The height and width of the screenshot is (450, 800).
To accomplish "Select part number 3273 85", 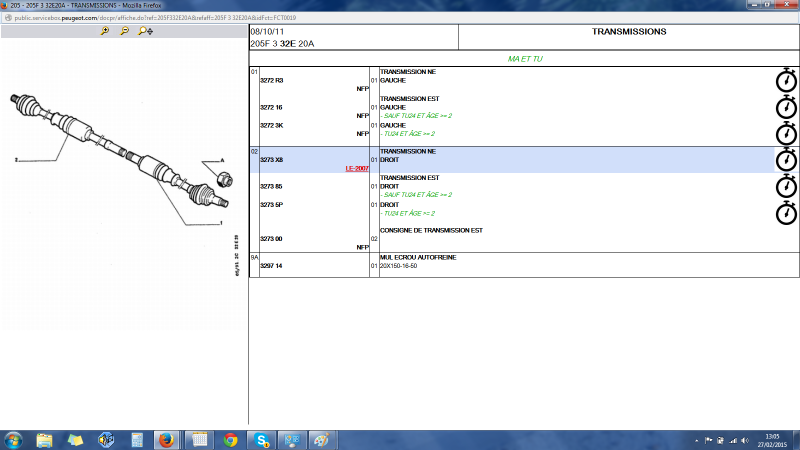I will (x=271, y=187).
